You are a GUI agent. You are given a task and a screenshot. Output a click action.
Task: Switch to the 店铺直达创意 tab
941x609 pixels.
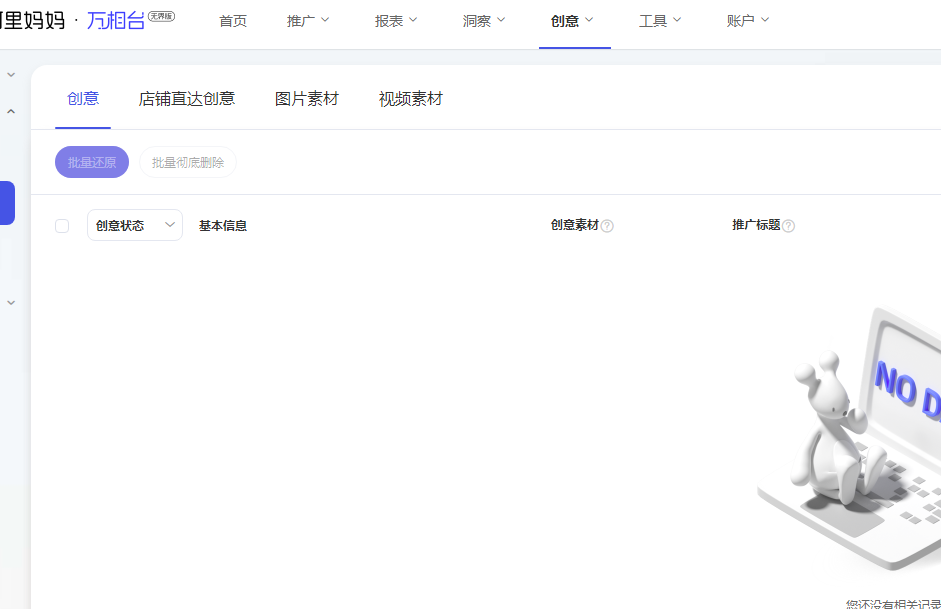coord(187,99)
